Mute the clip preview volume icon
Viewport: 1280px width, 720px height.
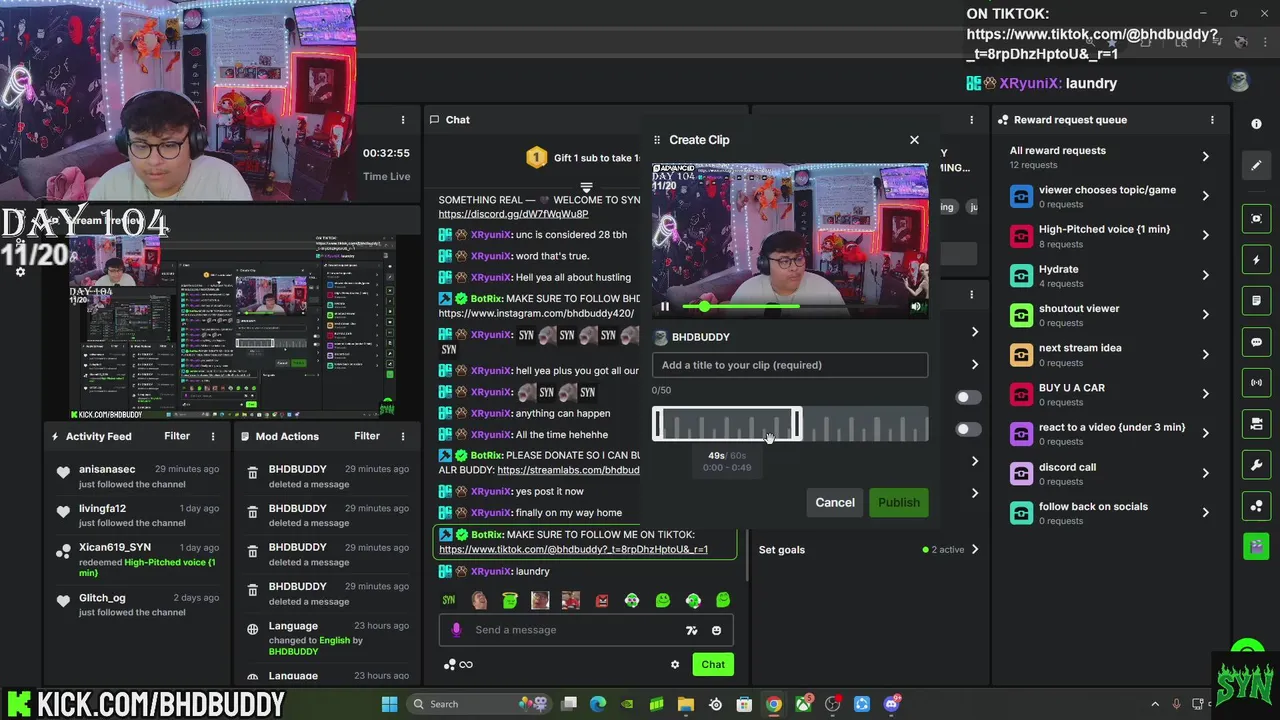(915, 307)
